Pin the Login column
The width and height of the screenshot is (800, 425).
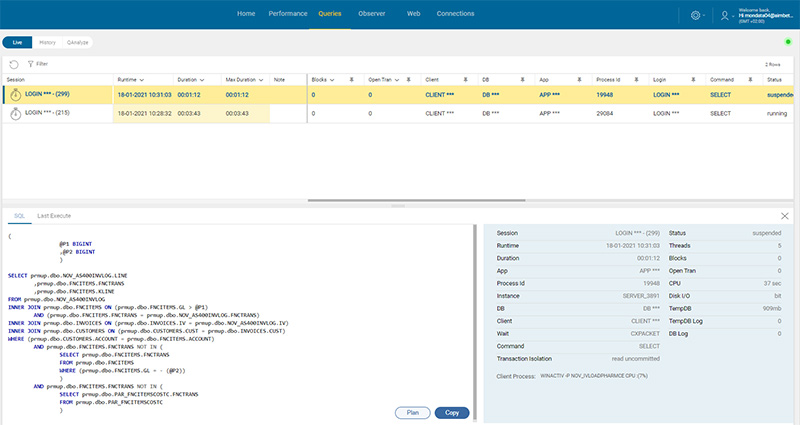coord(693,80)
